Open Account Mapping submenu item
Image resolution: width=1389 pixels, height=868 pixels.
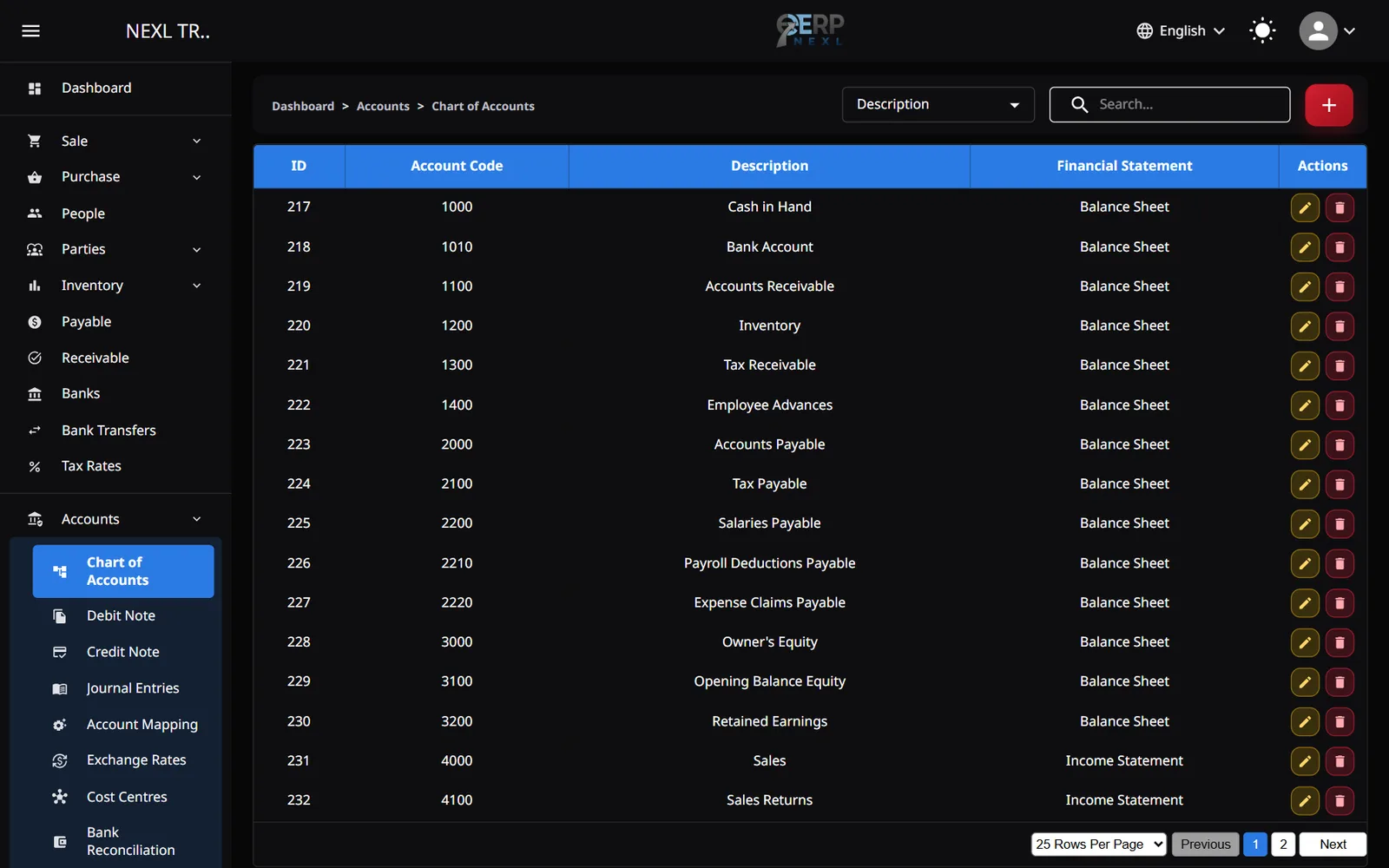pyautogui.click(x=123, y=724)
